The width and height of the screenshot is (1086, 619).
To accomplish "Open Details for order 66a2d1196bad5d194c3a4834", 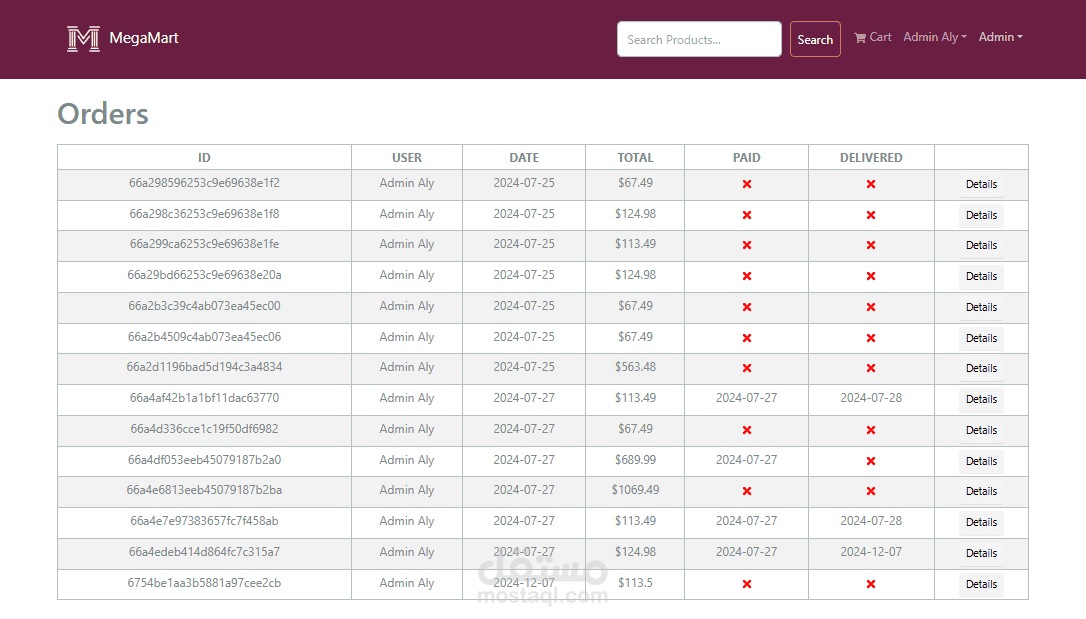I will 981,368.
